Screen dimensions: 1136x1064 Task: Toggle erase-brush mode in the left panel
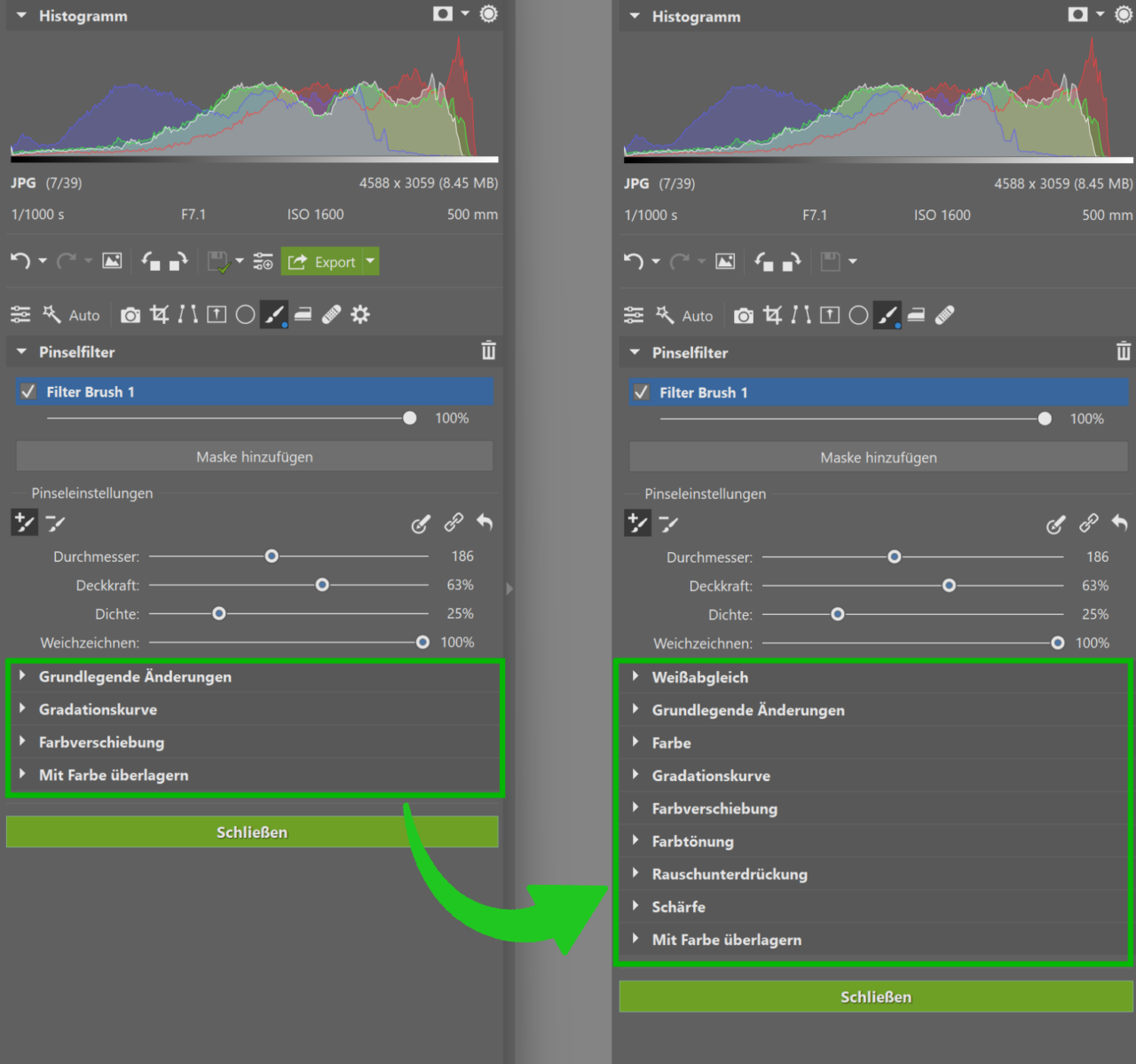[56, 524]
